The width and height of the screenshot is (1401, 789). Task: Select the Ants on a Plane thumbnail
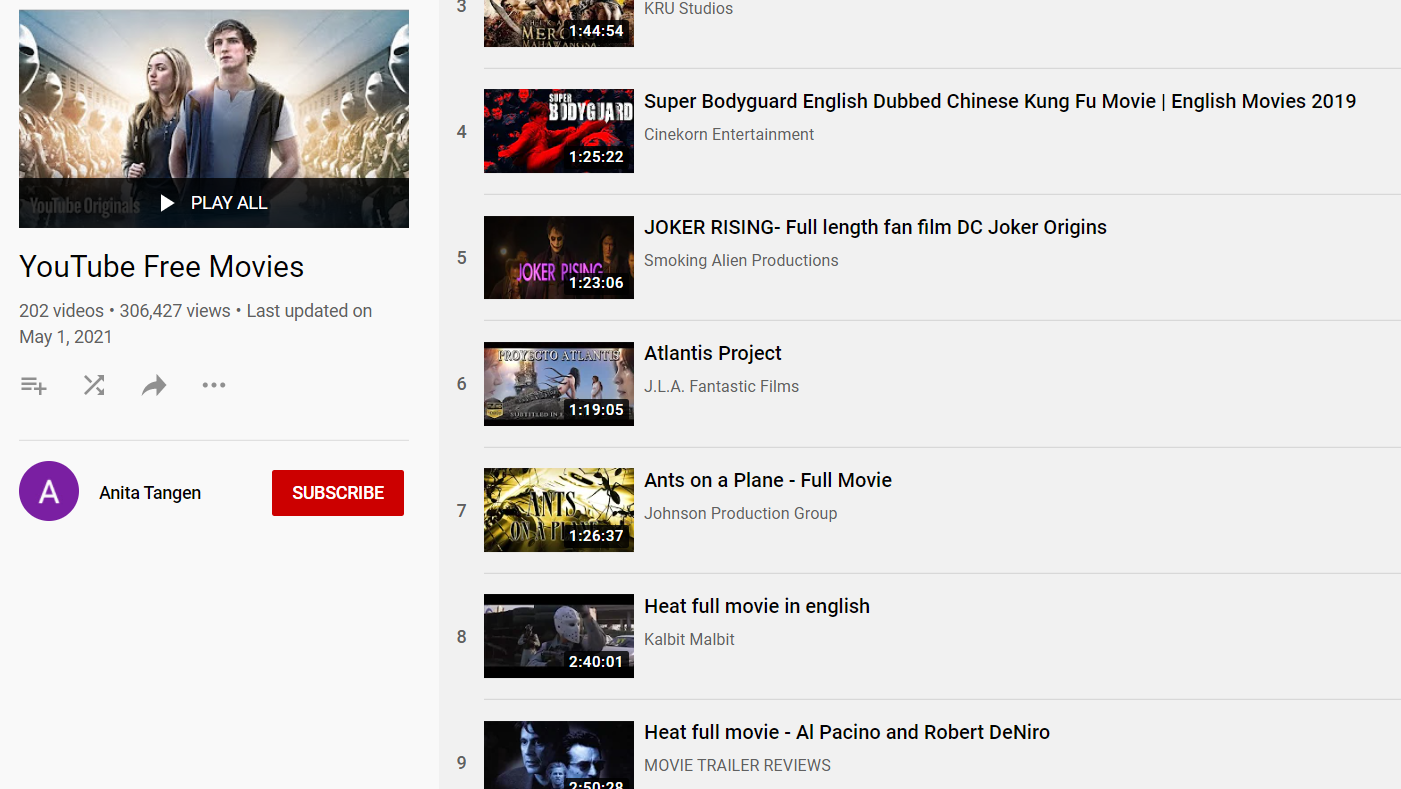click(x=558, y=510)
